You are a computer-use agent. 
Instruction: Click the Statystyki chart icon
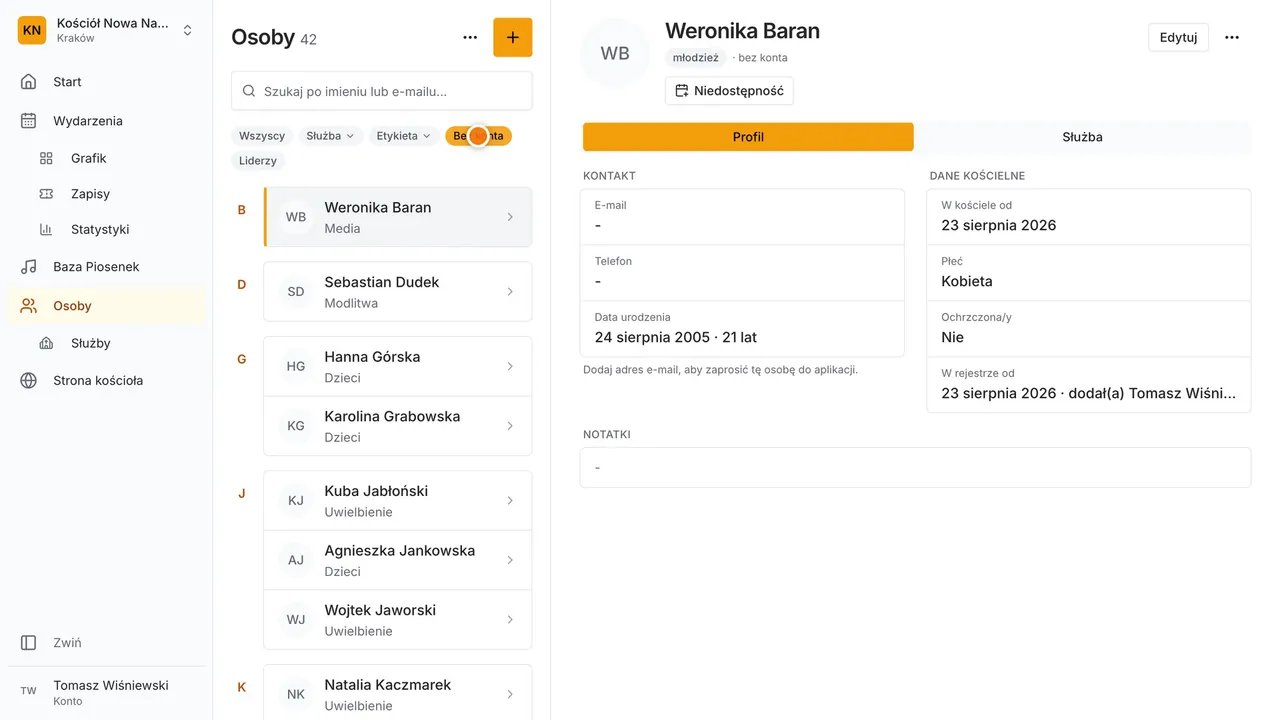[x=46, y=229]
